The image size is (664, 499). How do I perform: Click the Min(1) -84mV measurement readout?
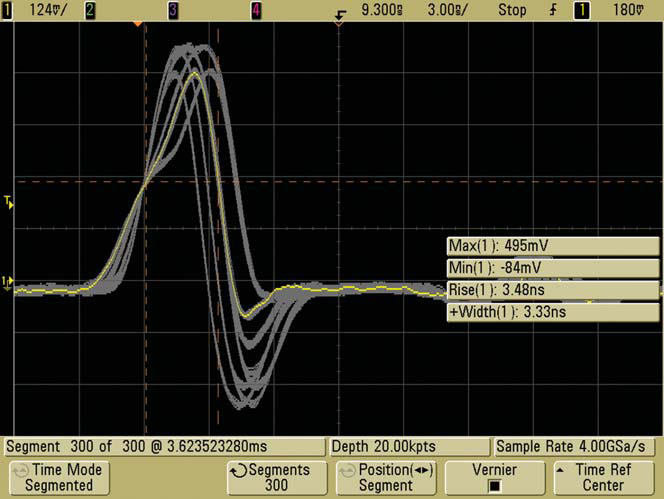(x=551, y=269)
